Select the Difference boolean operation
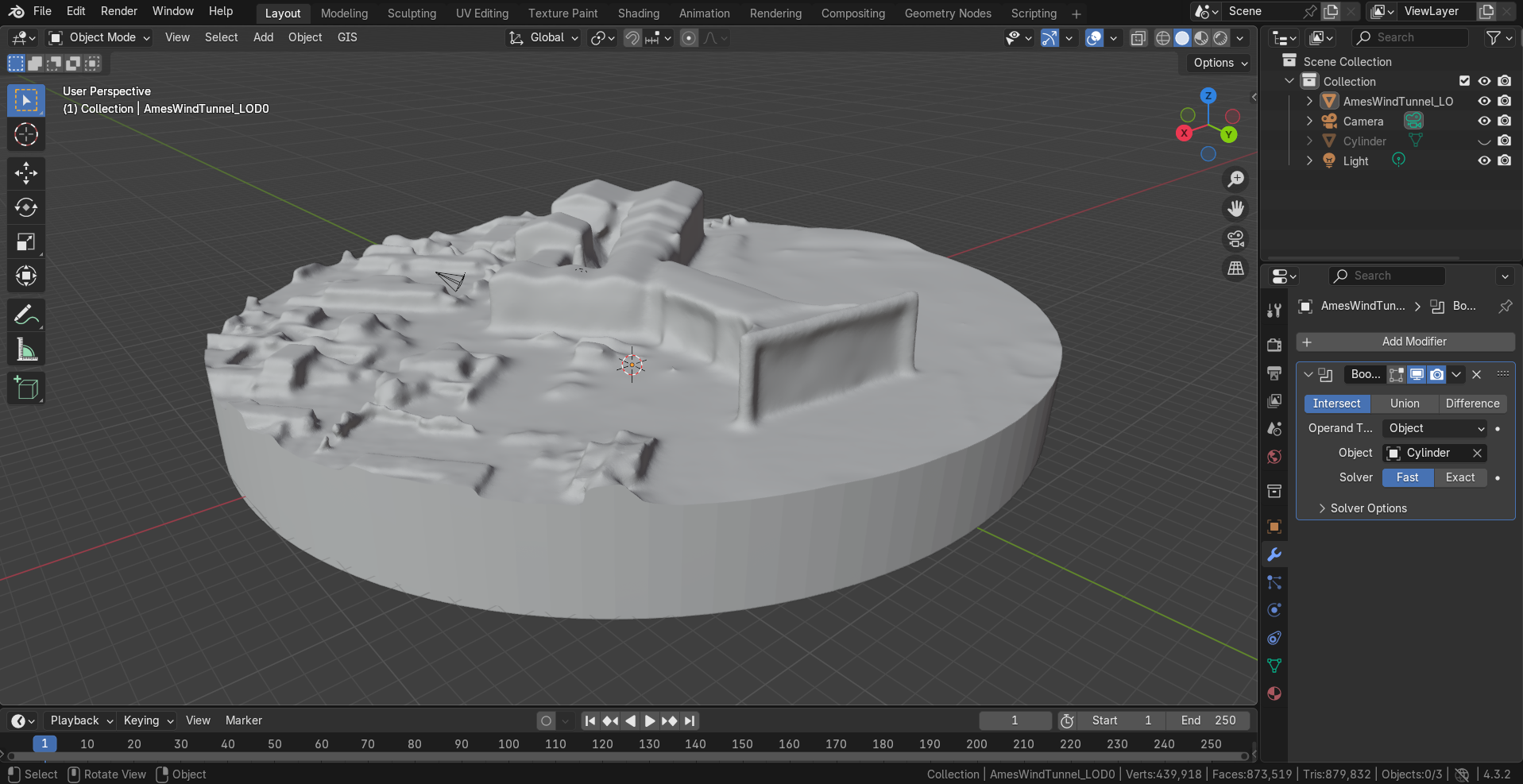The width and height of the screenshot is (1523, 784). 1471,404
